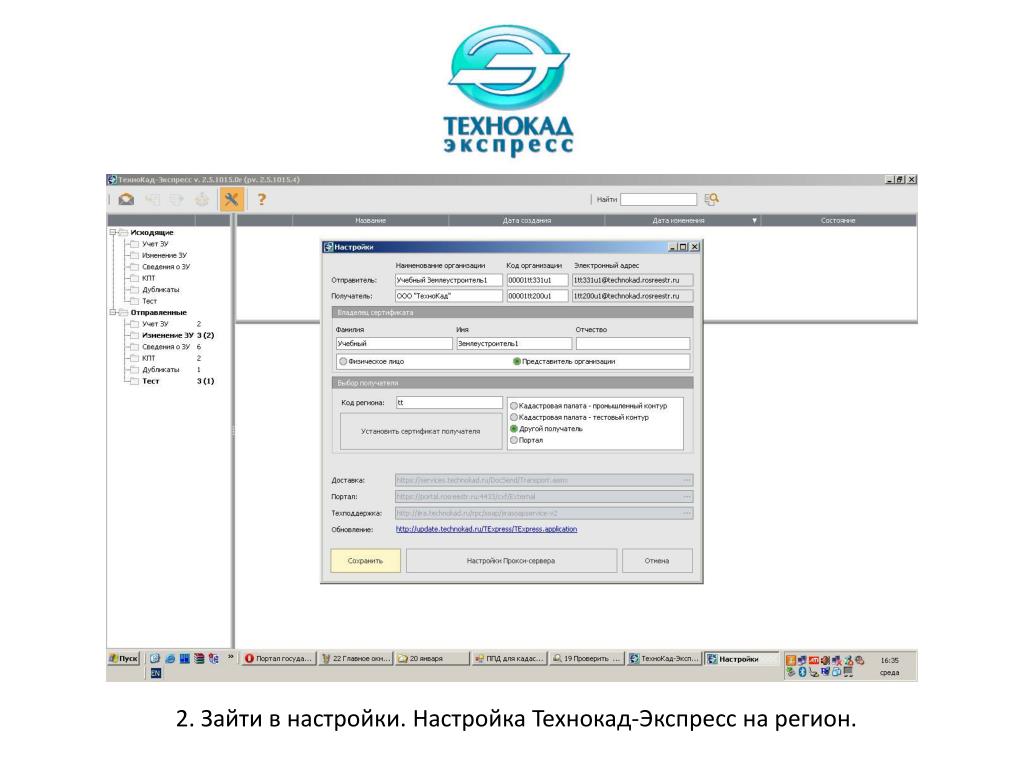Click the envelope mail icon in toolbar
This screenshot has width=1024, height=768.
coord(126,200)
